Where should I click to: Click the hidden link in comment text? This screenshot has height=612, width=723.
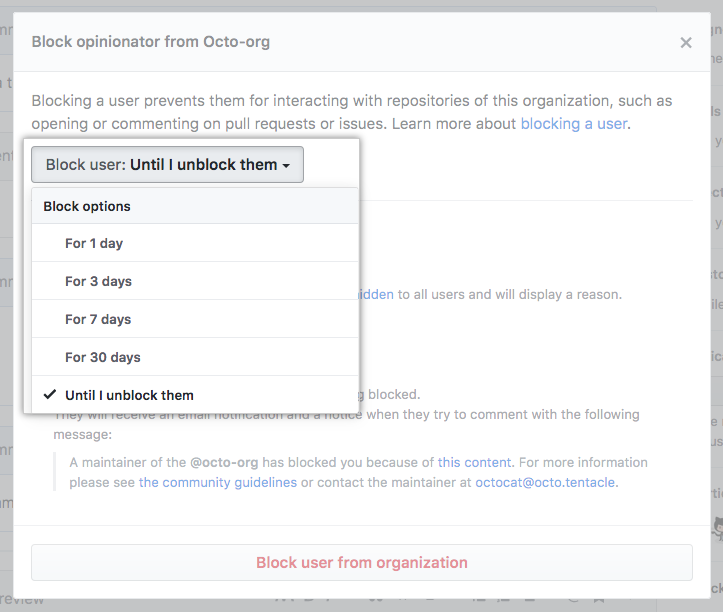tap(376, 294)
